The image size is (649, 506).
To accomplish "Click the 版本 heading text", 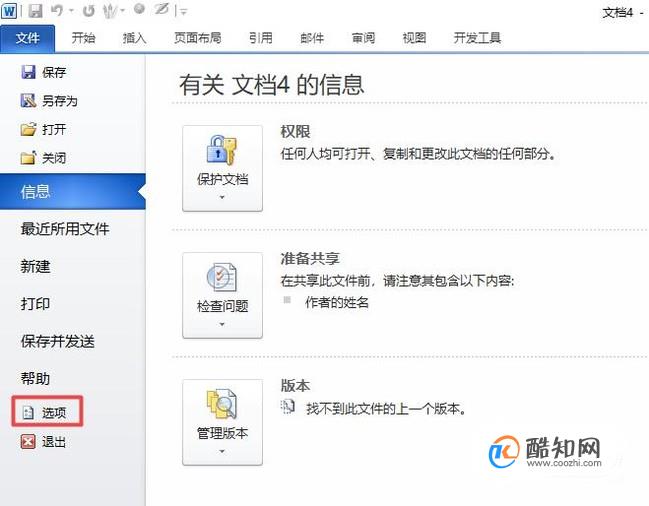I will (295, 386).
